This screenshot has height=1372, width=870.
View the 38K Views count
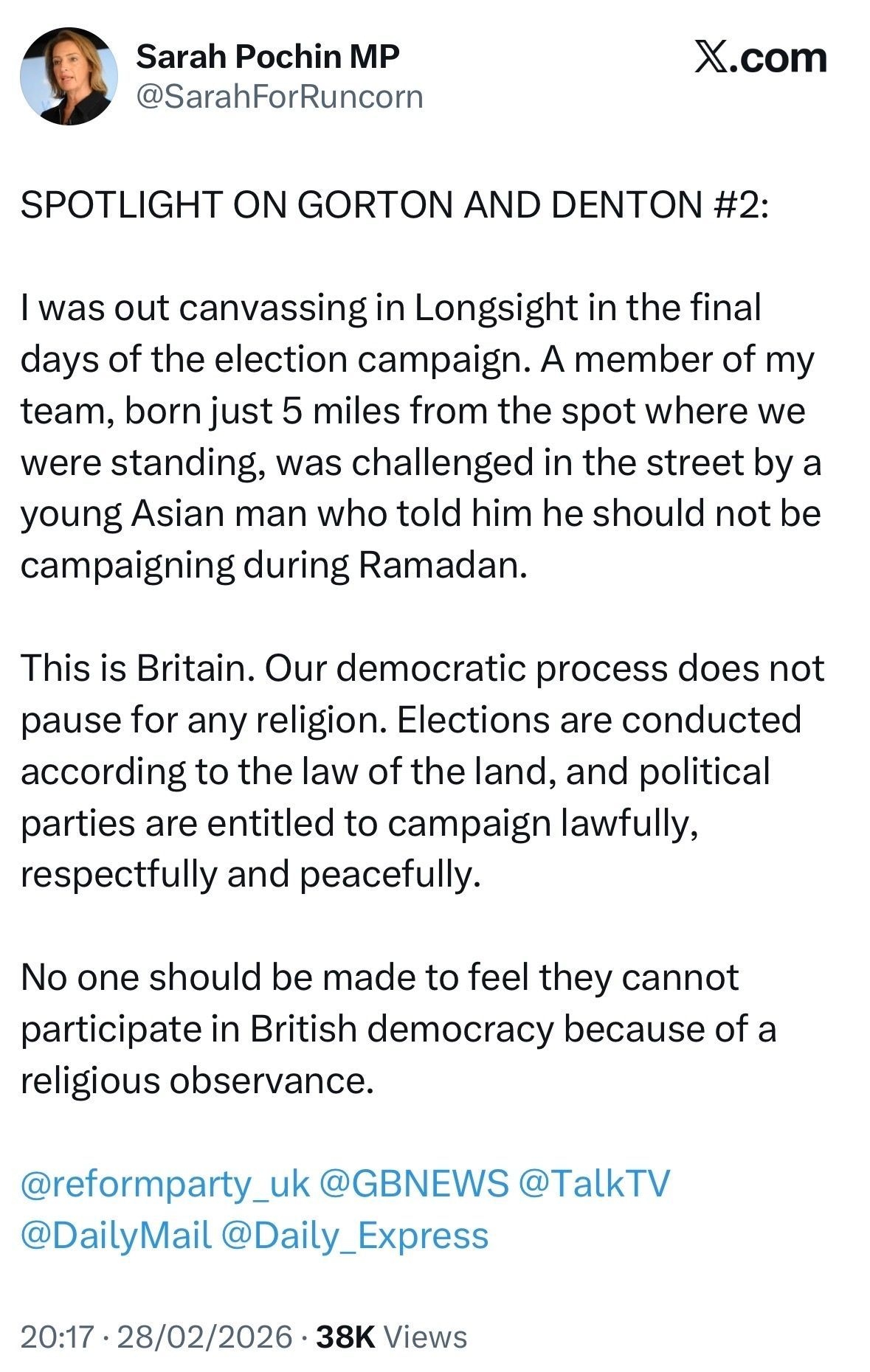tap(392, 1337)
